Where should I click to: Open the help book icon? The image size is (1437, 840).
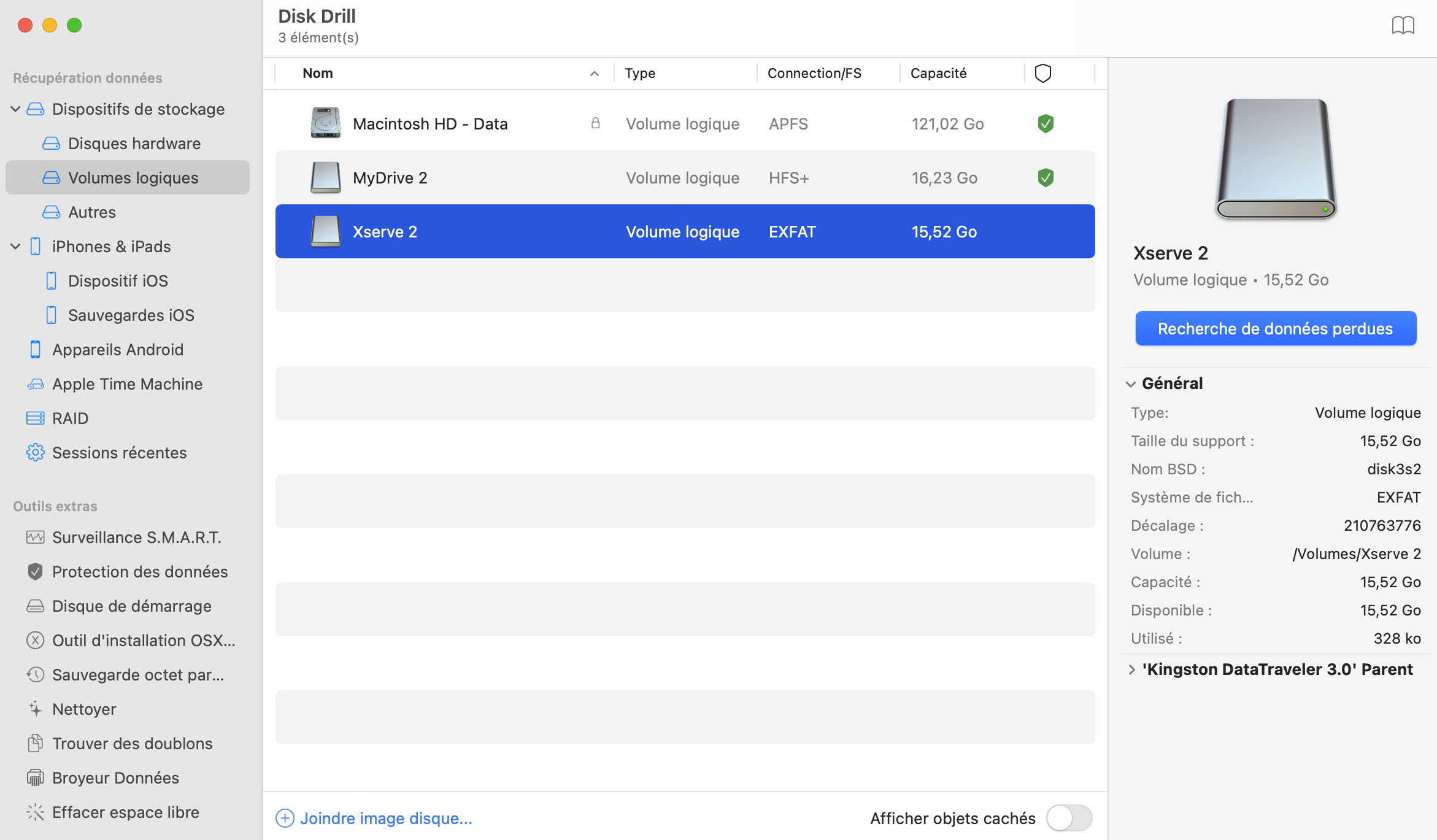pos(1403,26)
